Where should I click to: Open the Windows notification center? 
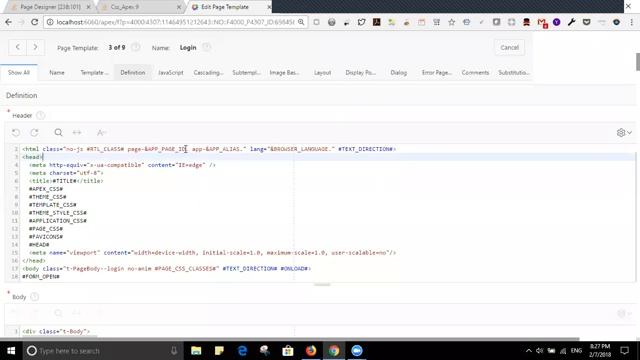[x=624, y=351]
